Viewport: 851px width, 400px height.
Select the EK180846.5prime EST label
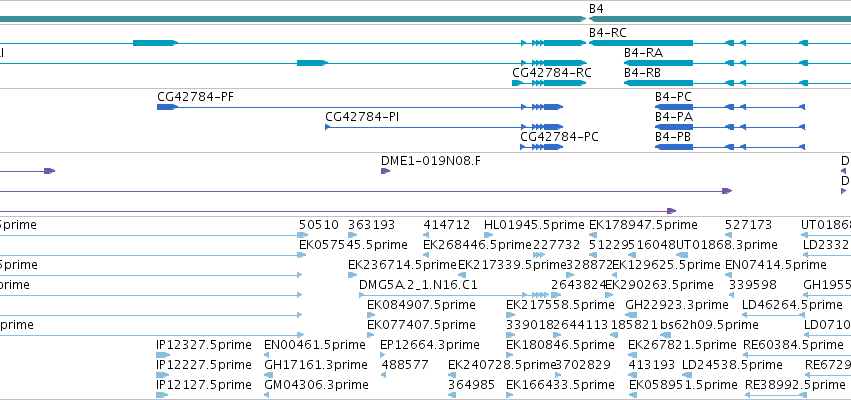(x=560, y=345)
